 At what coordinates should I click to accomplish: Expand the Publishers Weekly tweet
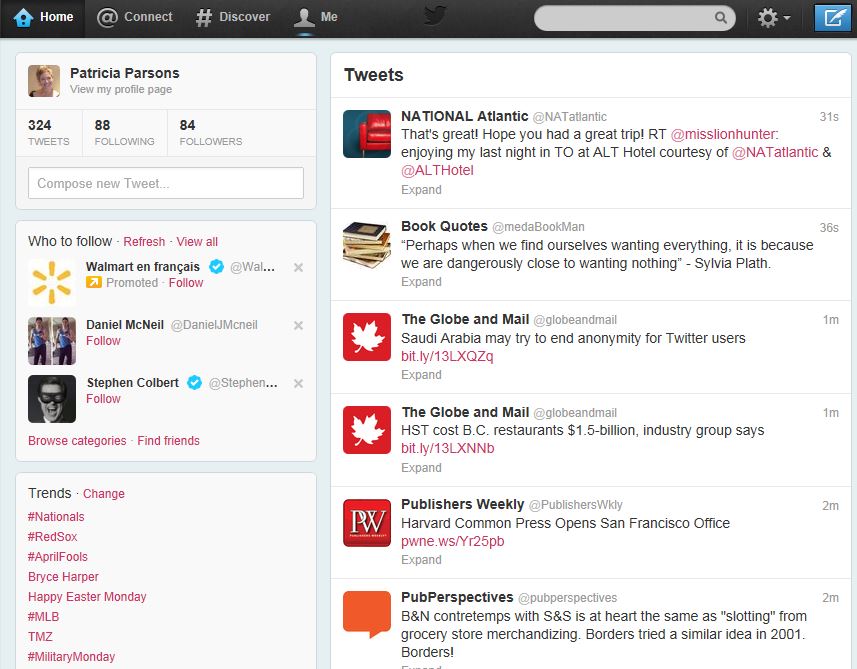[421, 560]
